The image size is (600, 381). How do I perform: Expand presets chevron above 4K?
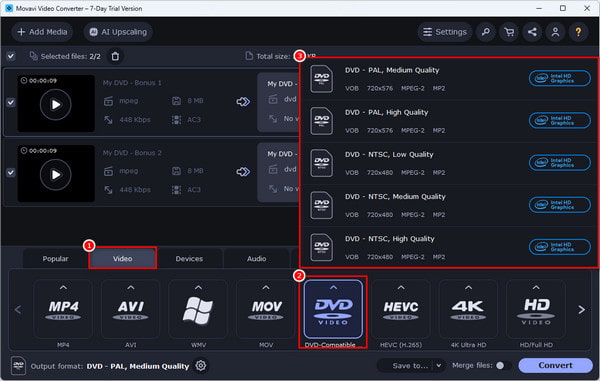(x=468, y=287)
